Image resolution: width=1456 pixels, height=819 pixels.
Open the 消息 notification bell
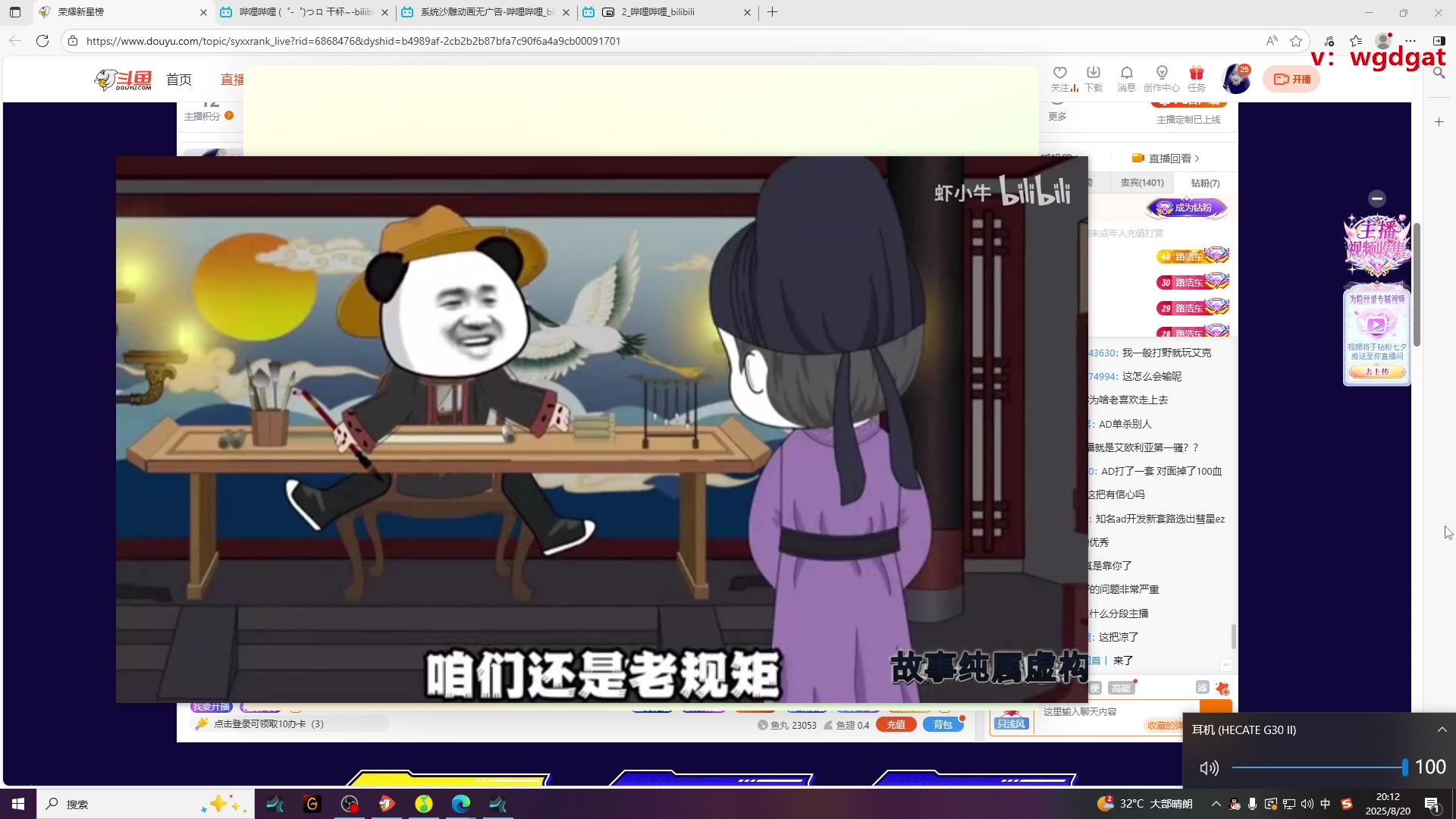pyautogui.click(x=1127, y=78)
